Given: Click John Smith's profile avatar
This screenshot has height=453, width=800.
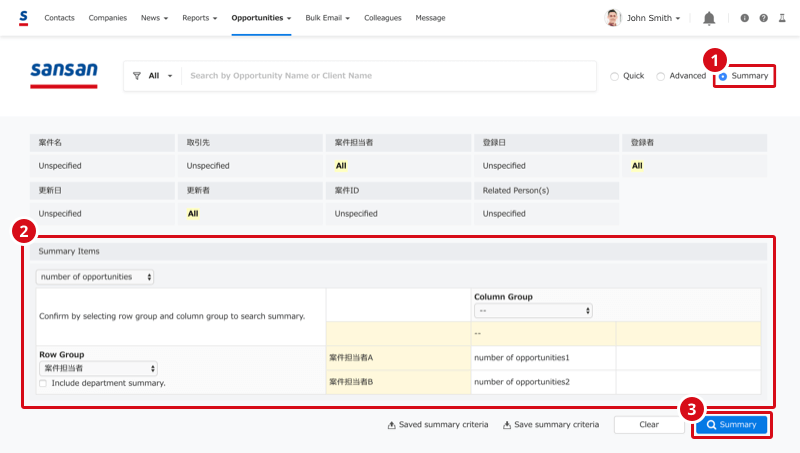Looking at the screenshot, I should 613,18.
